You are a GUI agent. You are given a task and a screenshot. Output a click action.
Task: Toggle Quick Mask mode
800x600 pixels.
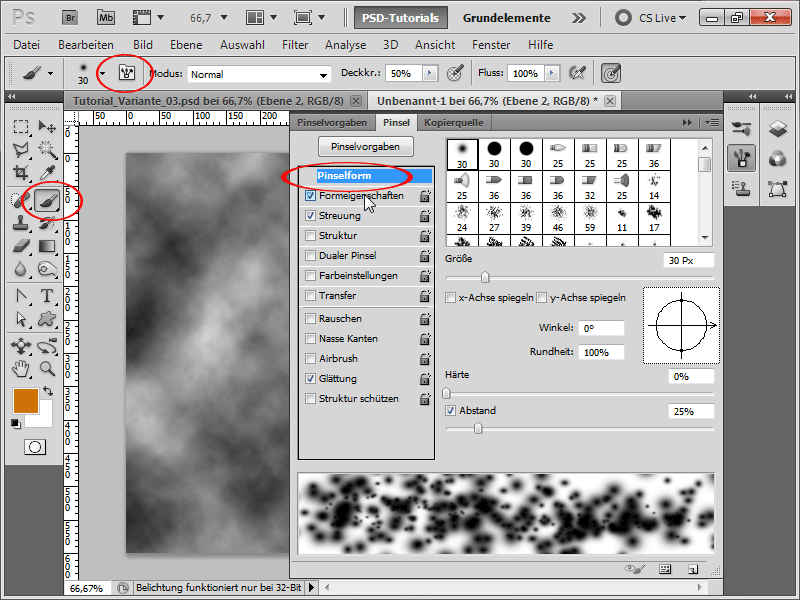pyautogui.click(x=35, y=447)
